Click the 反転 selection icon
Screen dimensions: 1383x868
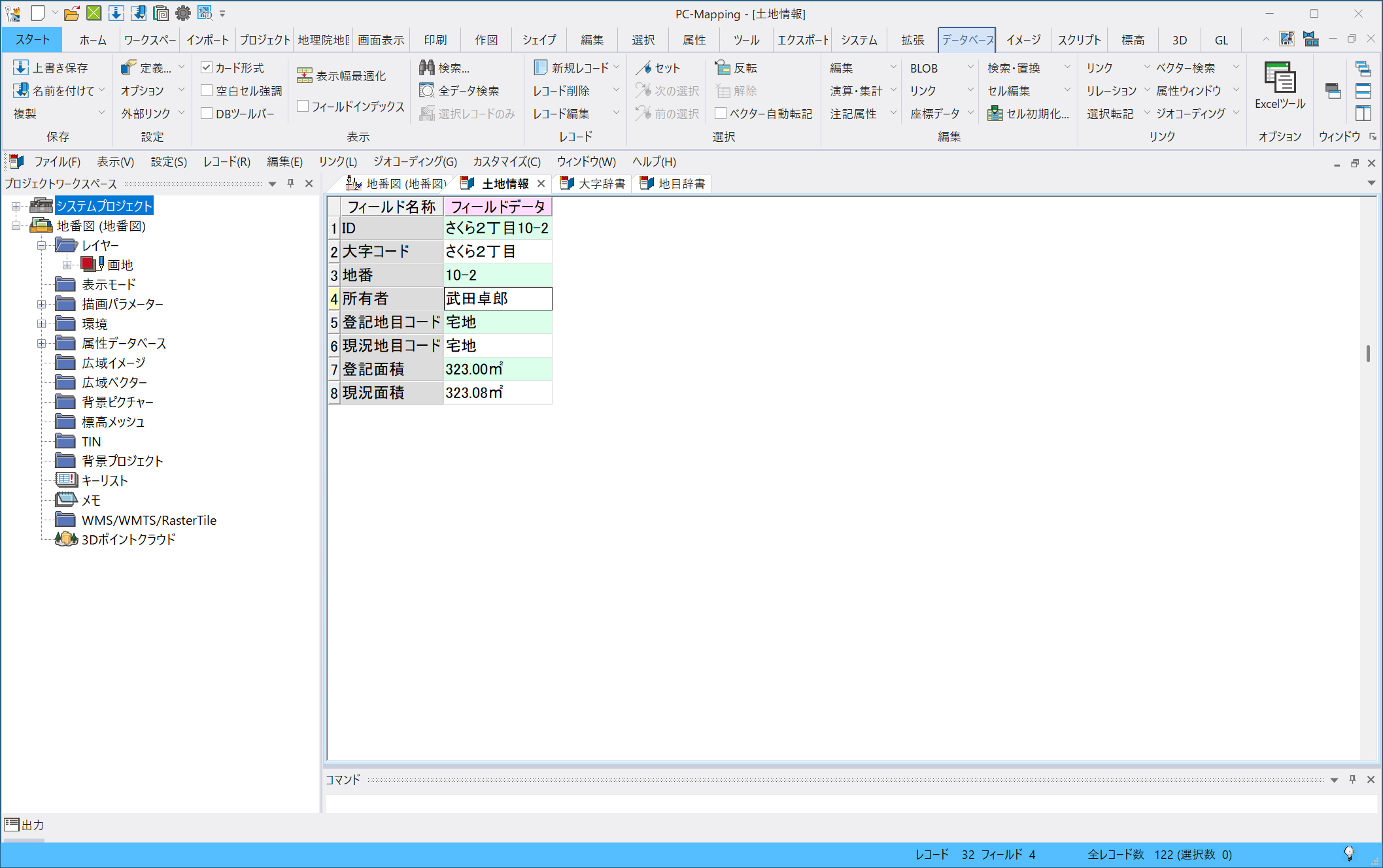(x=723, y=68)
